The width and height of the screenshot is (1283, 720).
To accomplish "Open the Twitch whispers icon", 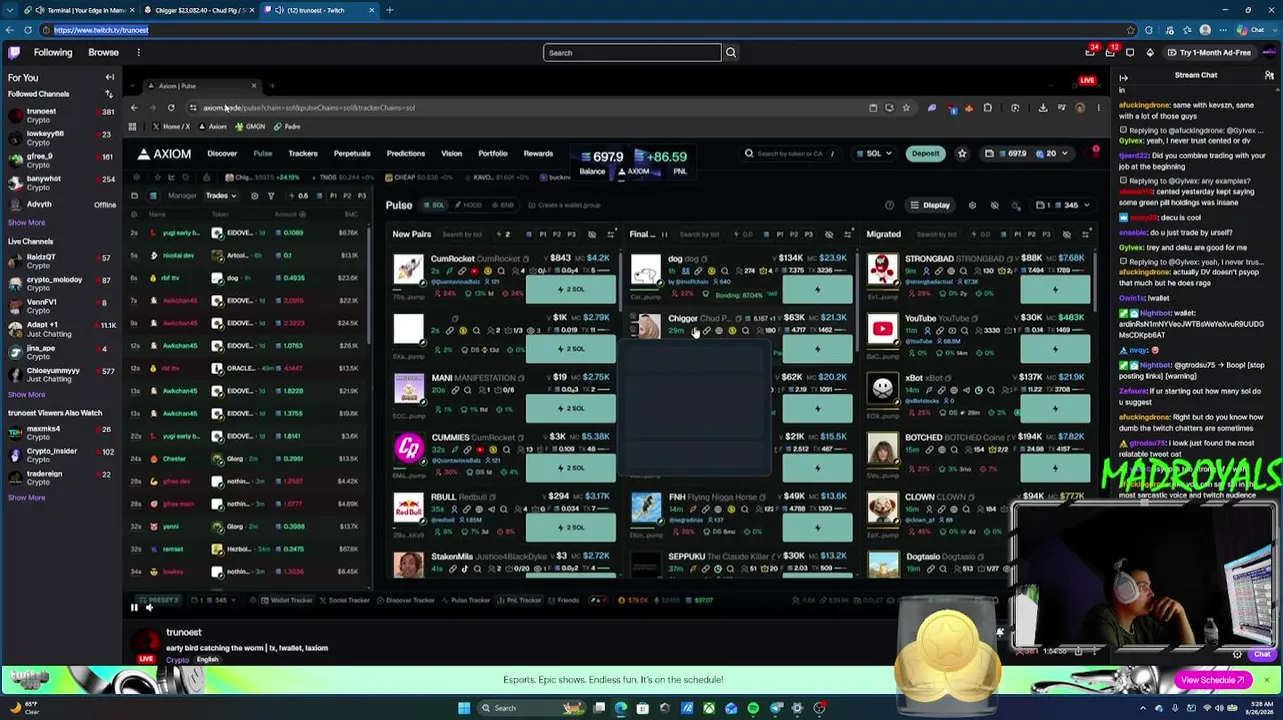I will click(x=1130, y=52).
